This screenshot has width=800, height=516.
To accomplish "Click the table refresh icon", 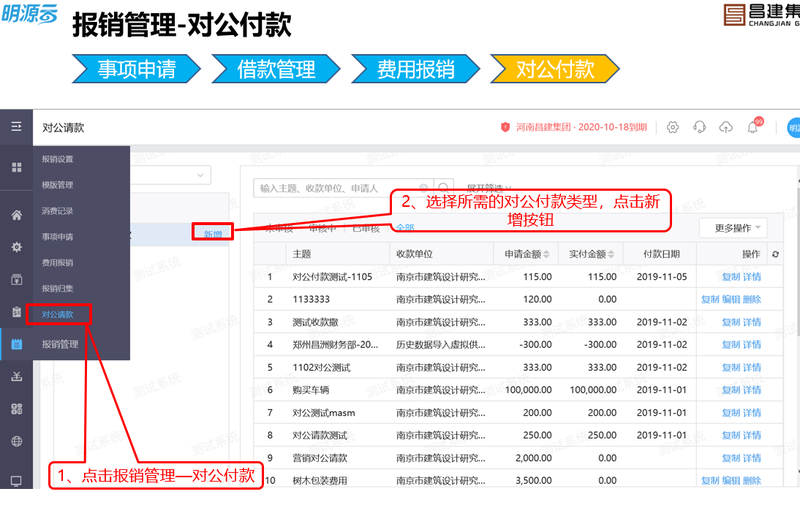I will coord(775,254).
